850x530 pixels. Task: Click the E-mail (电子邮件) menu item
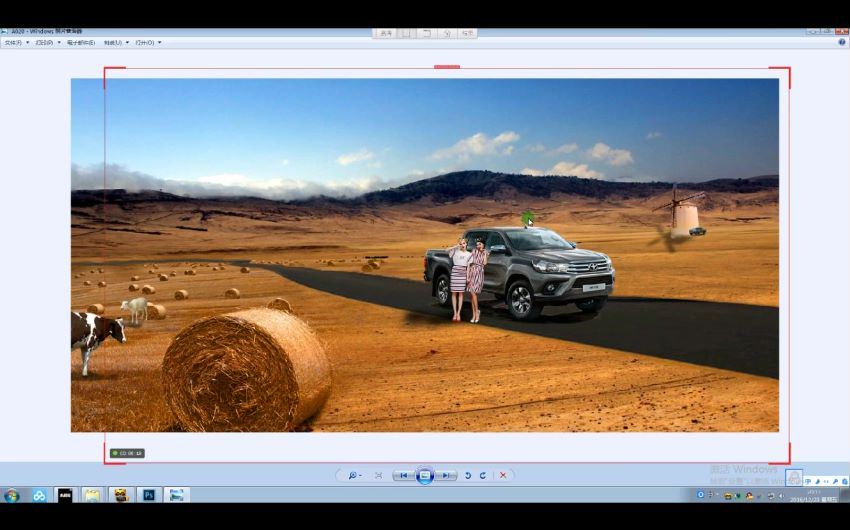pos(81,42)
